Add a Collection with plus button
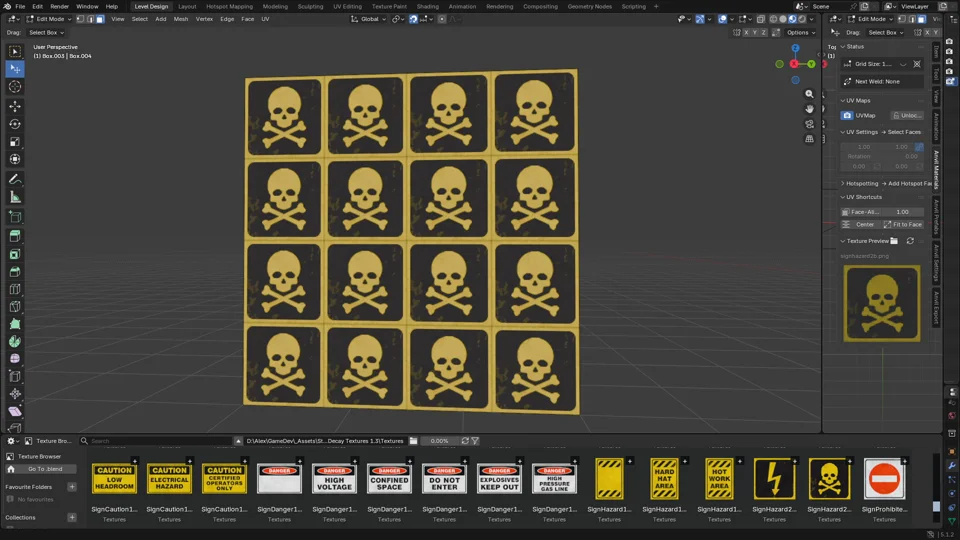 [x=72, y=517]
